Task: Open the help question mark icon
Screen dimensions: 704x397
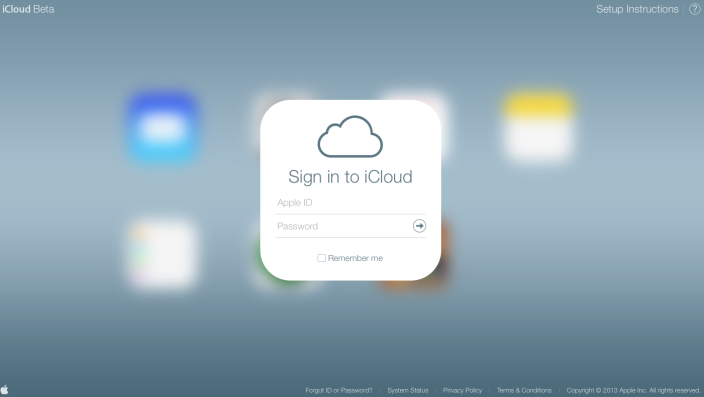Action: click(x=695, y=9)
